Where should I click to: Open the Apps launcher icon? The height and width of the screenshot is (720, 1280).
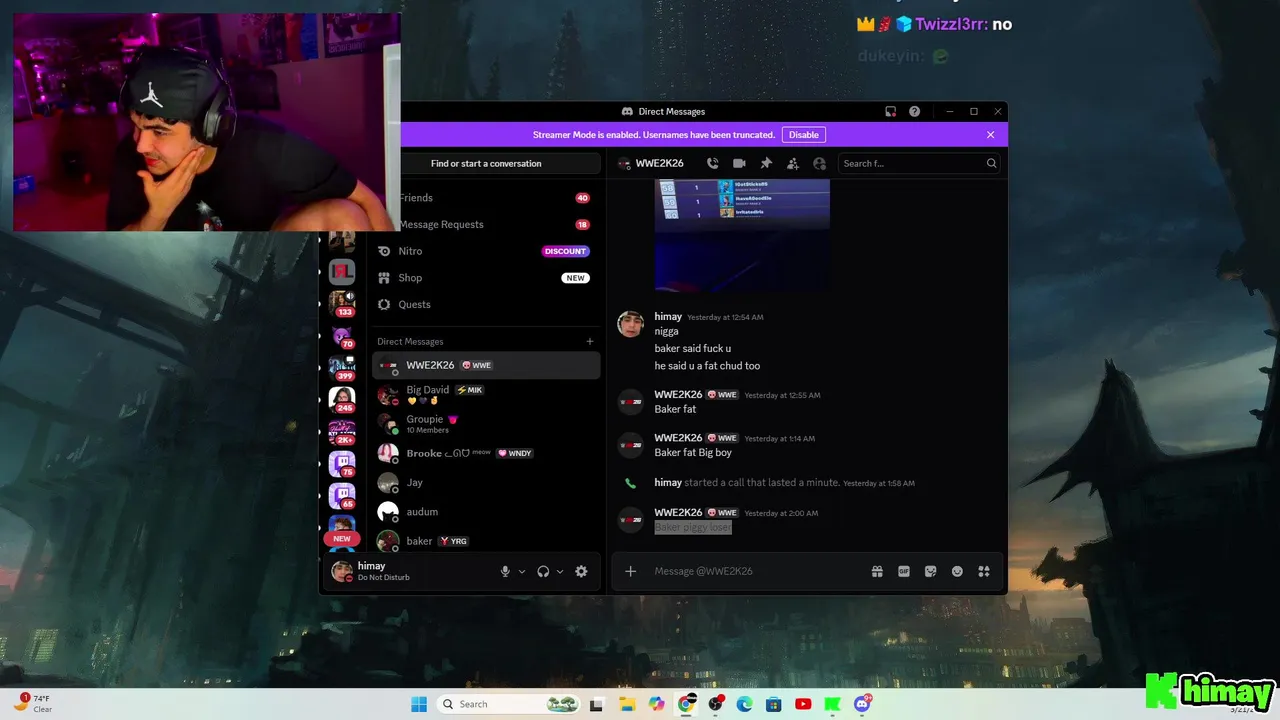pyautogui.click(x=984, y=571)
